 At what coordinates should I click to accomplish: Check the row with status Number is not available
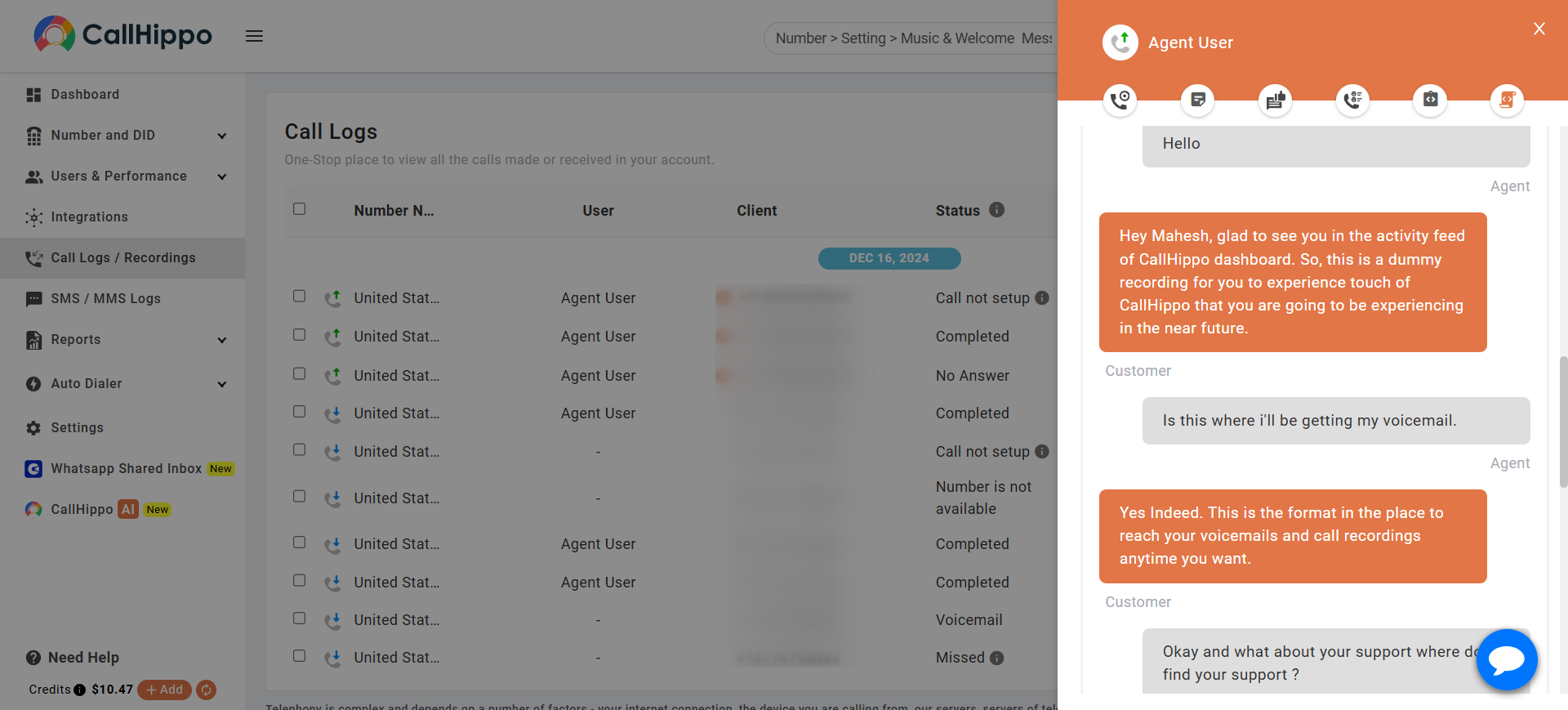click(x=300, y=496)
